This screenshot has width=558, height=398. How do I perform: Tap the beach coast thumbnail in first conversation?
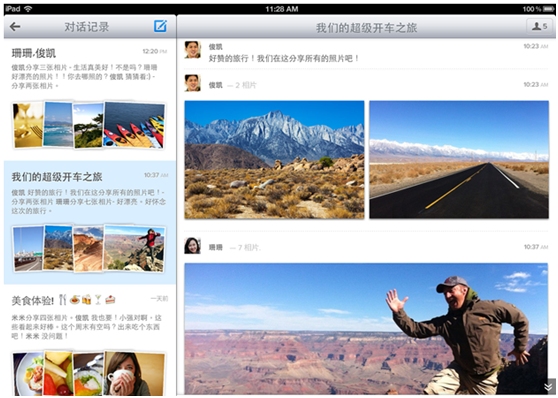pyautogui.click(x=58, y=124)
